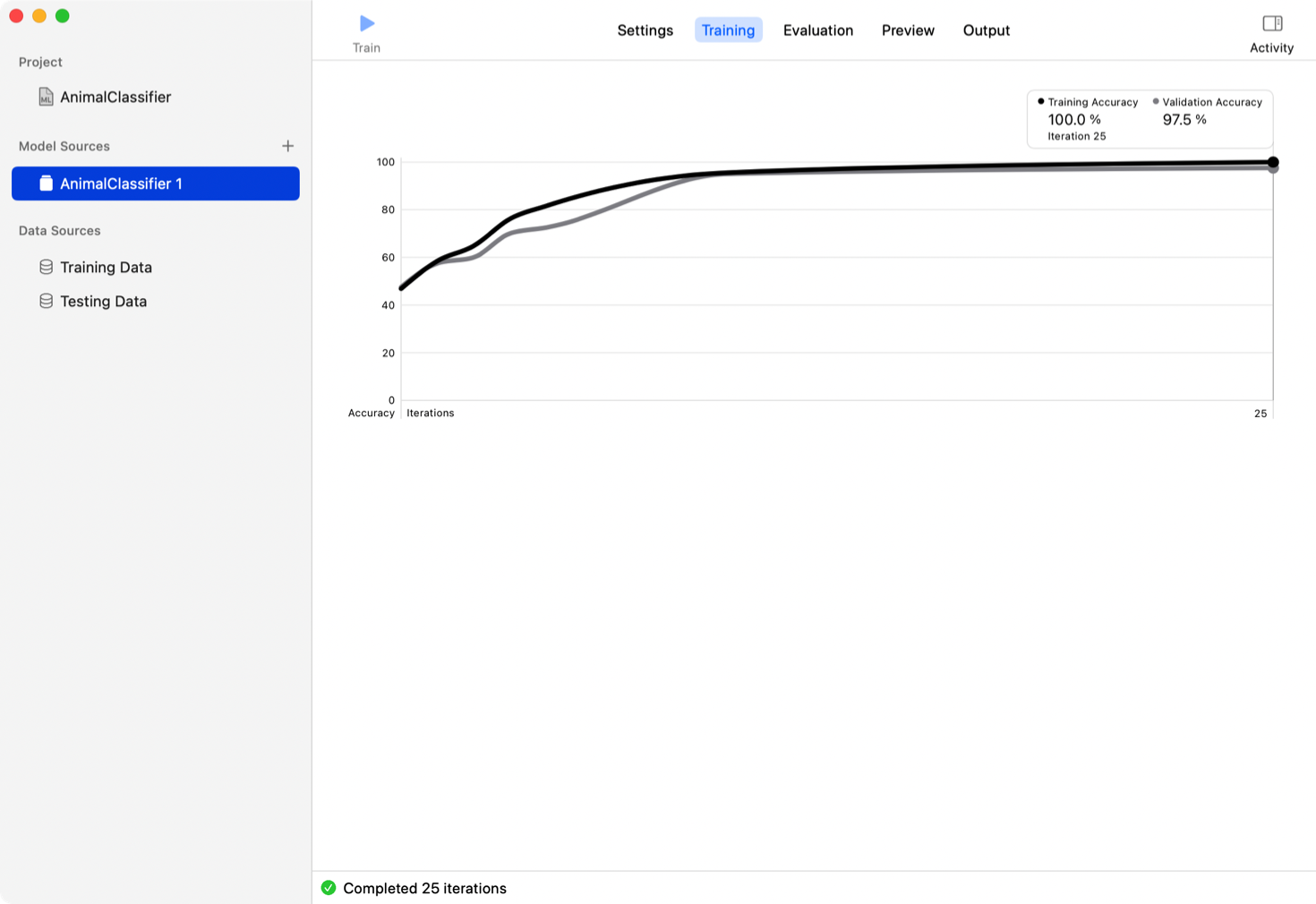Open the Evaluation tab
Image resolution: width=1316 pixels, height=904 pixels.
coord(817,30)
